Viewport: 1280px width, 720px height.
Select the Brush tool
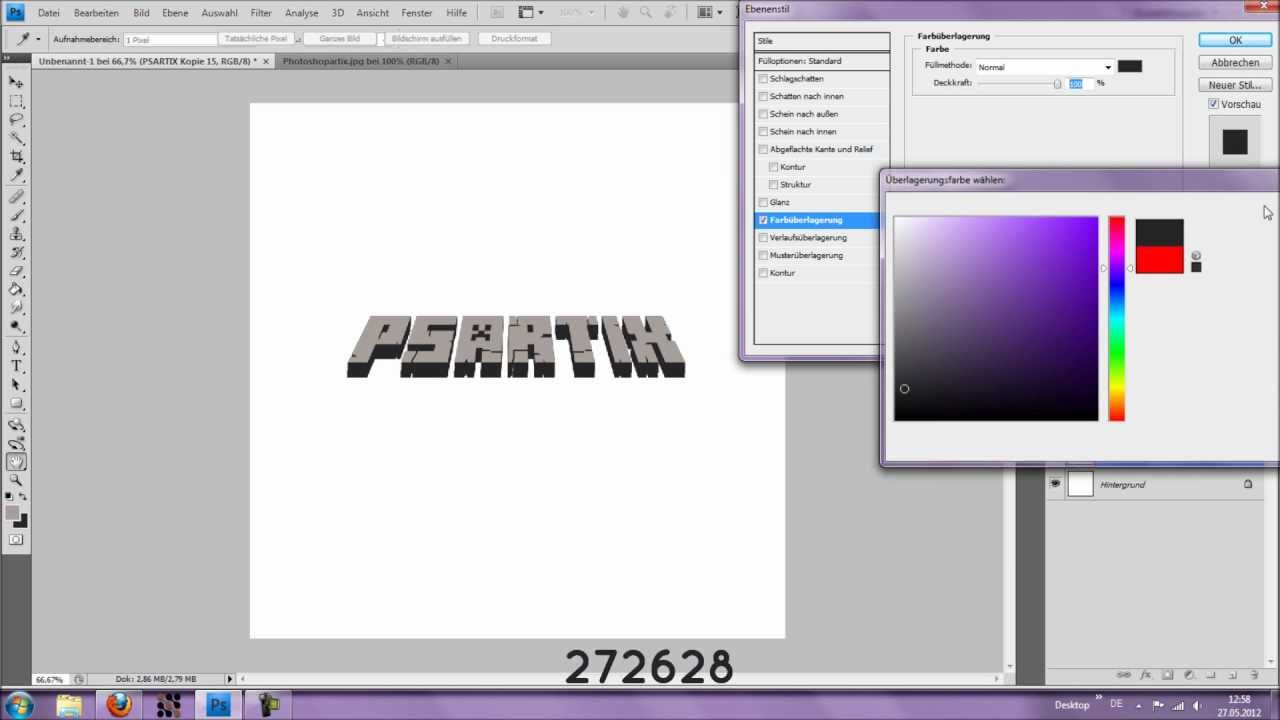(x=16, y=215)
